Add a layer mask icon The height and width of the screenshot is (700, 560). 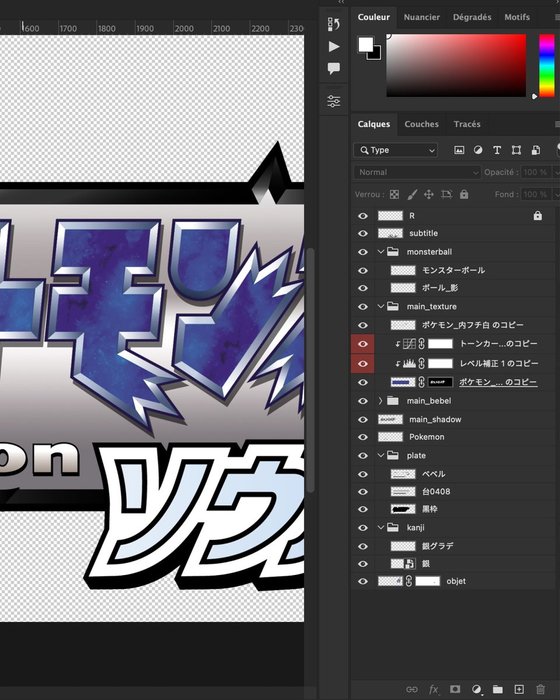pos(455,689)
